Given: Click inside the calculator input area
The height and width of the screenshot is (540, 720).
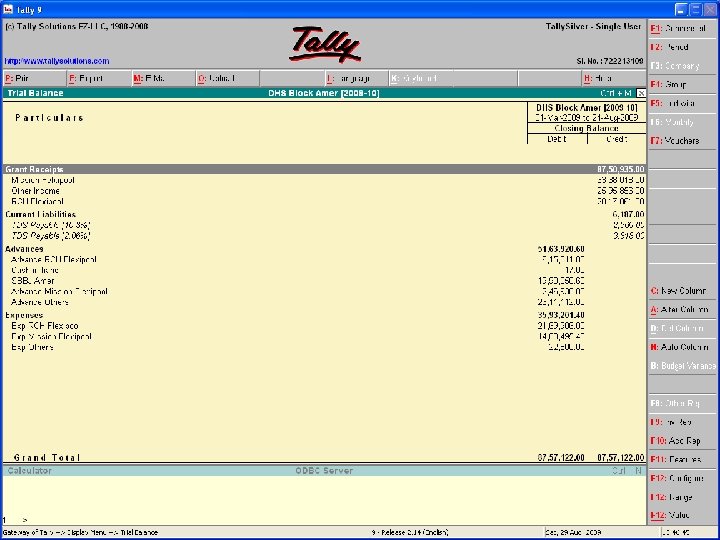Looking at the screenshot, I should [324, 501].
